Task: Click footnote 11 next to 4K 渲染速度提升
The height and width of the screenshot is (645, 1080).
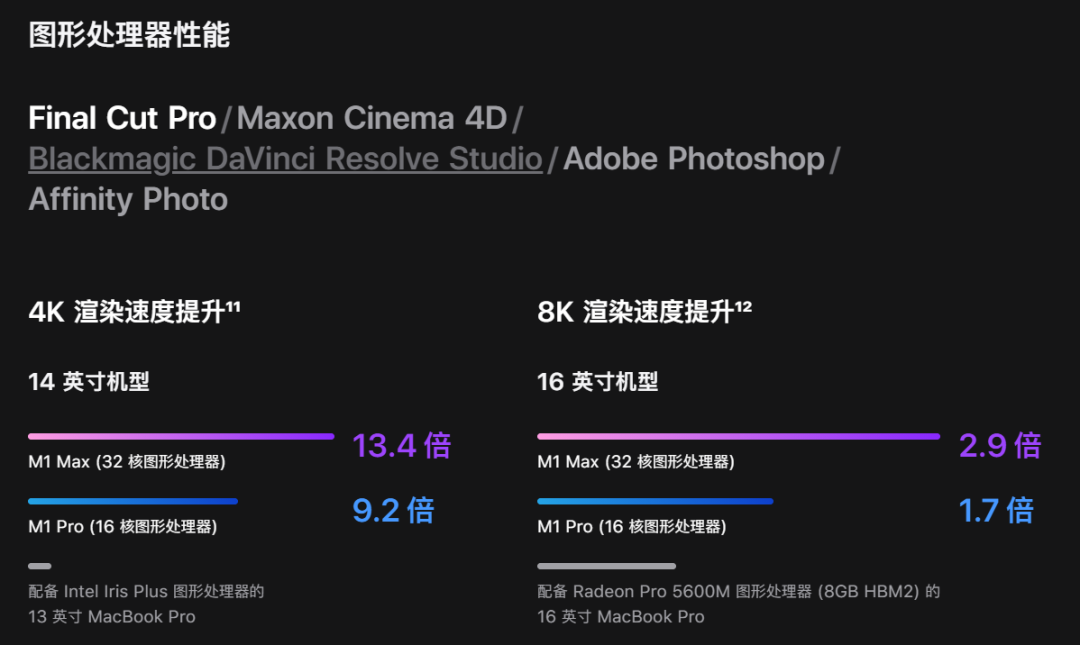Action: point(233,305)
